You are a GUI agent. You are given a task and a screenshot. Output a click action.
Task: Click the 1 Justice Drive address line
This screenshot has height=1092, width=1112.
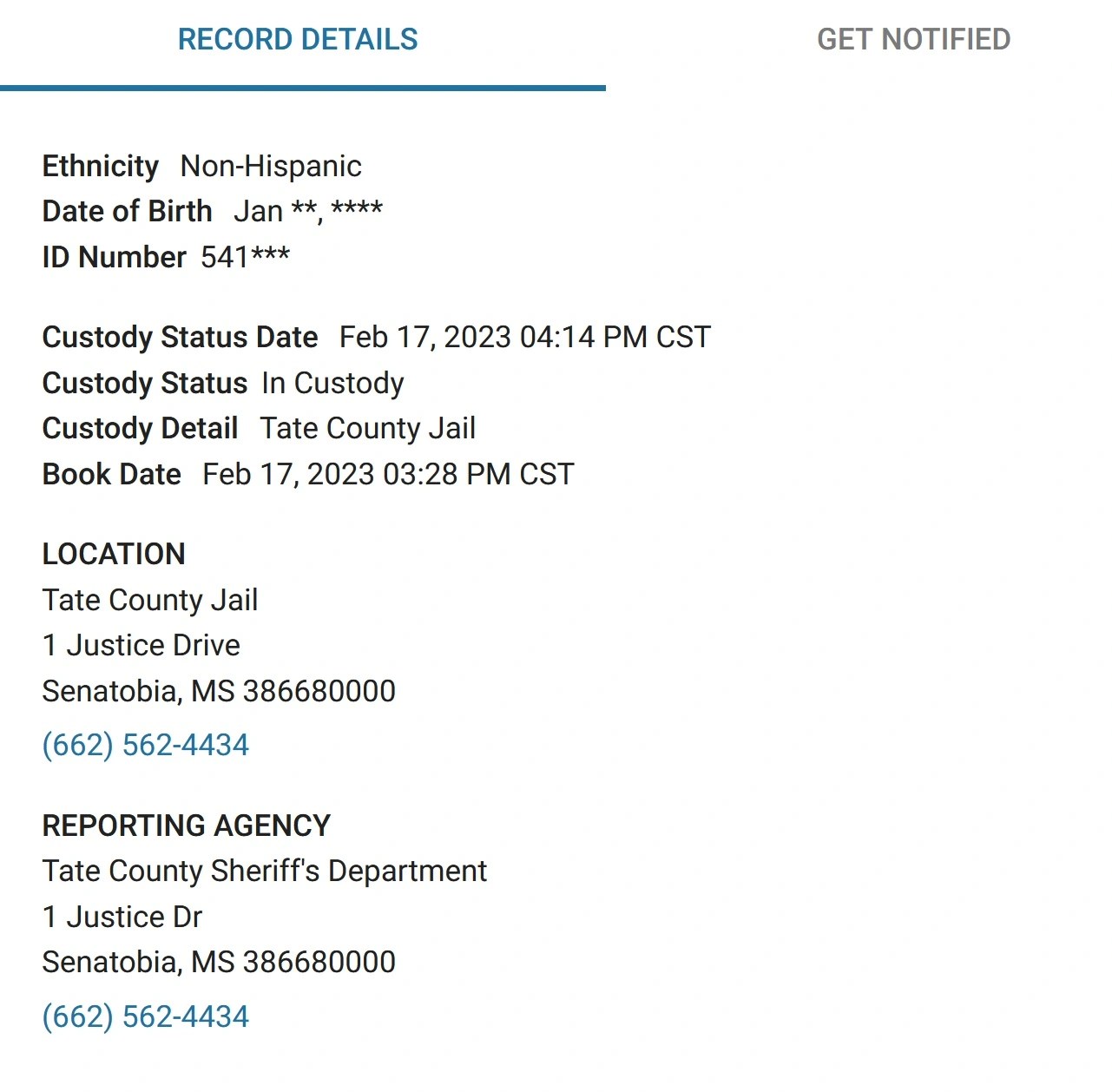tap(141, 646)
